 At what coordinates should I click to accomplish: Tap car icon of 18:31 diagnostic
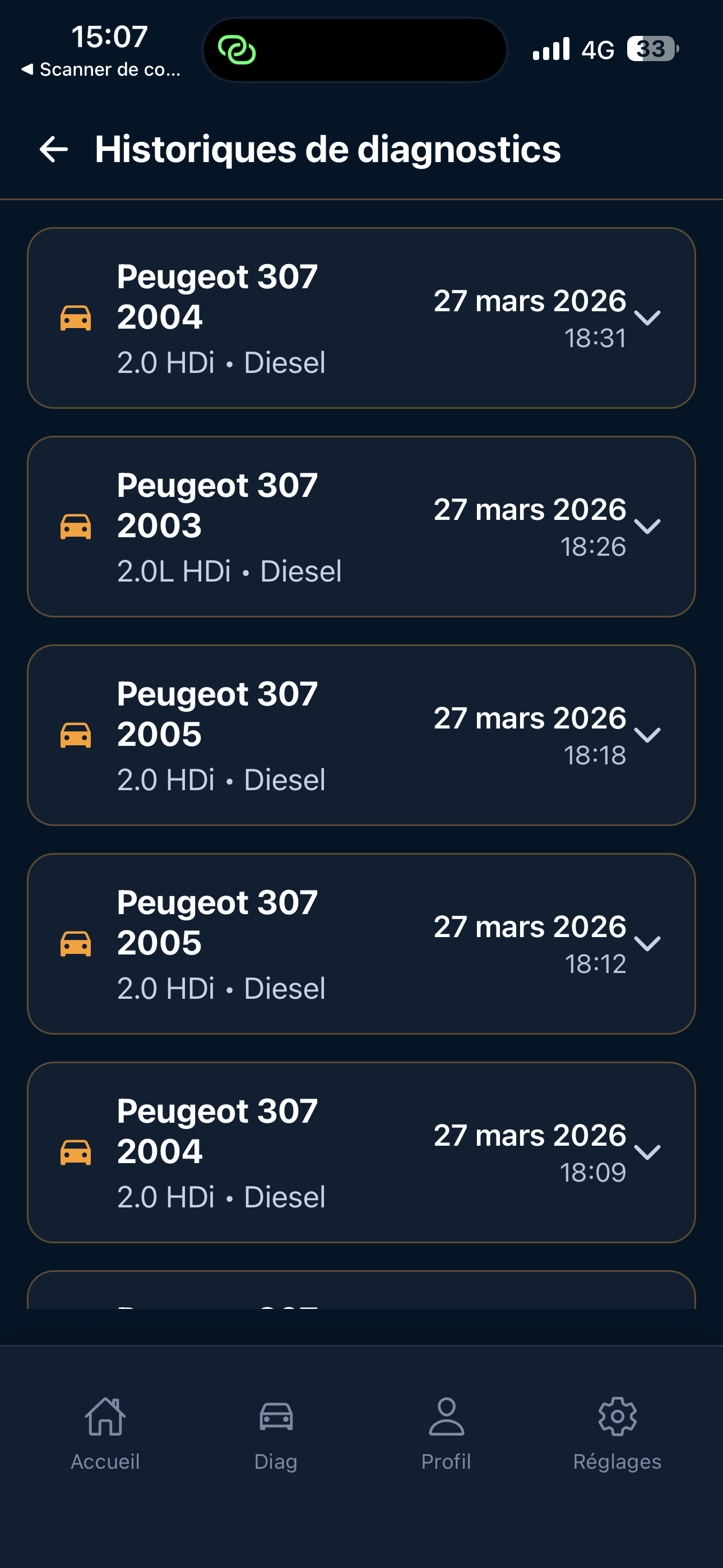pos(76,318)
